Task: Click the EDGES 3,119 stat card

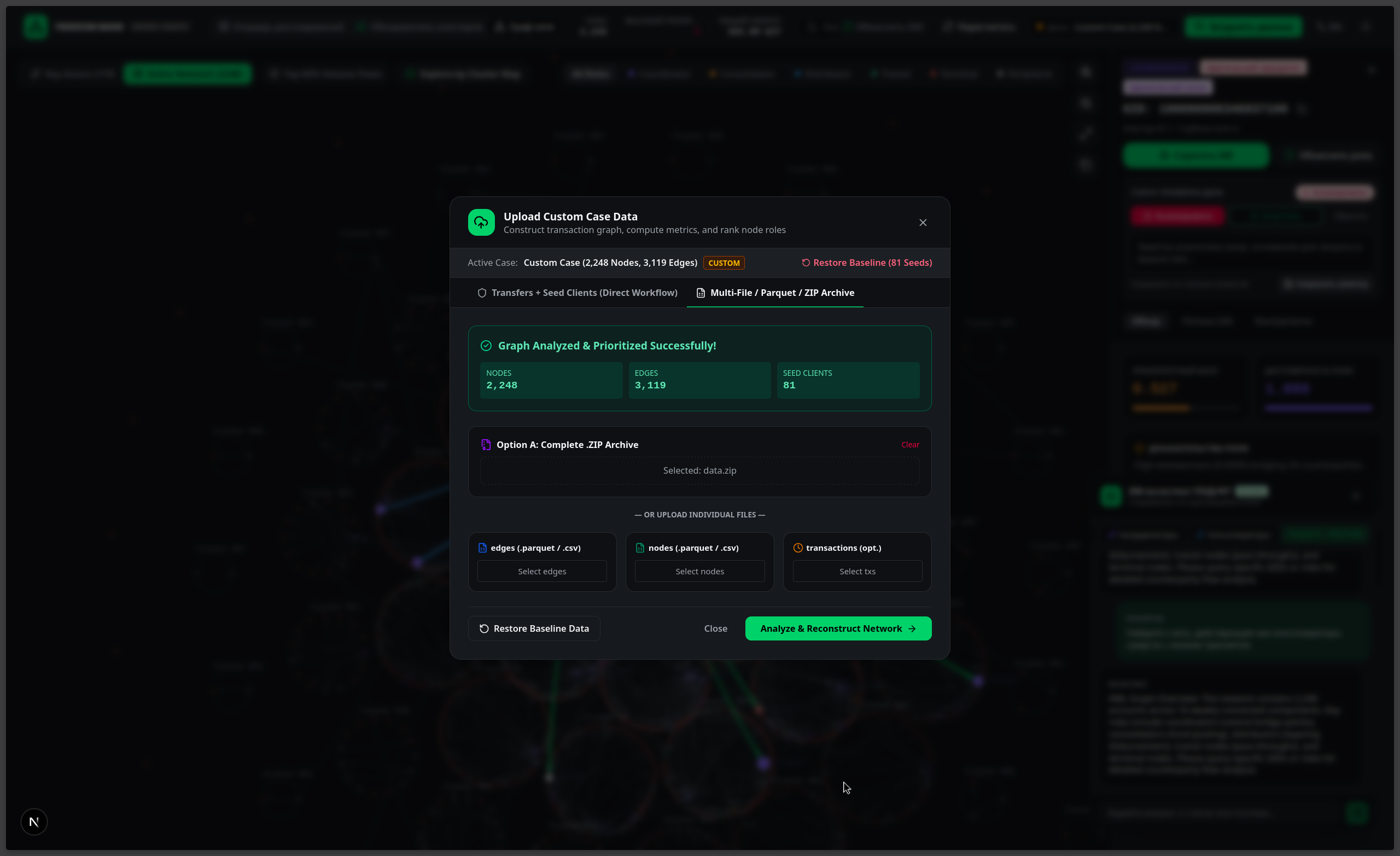Action: click(699, 380)
